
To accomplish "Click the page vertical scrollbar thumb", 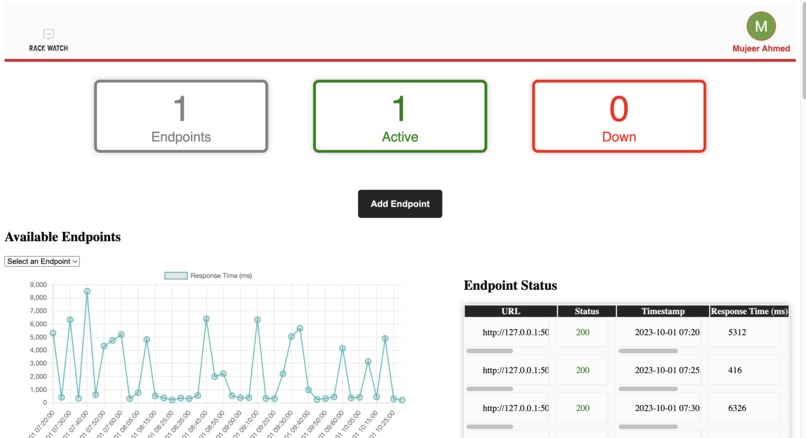I will (x=803, y=50).
